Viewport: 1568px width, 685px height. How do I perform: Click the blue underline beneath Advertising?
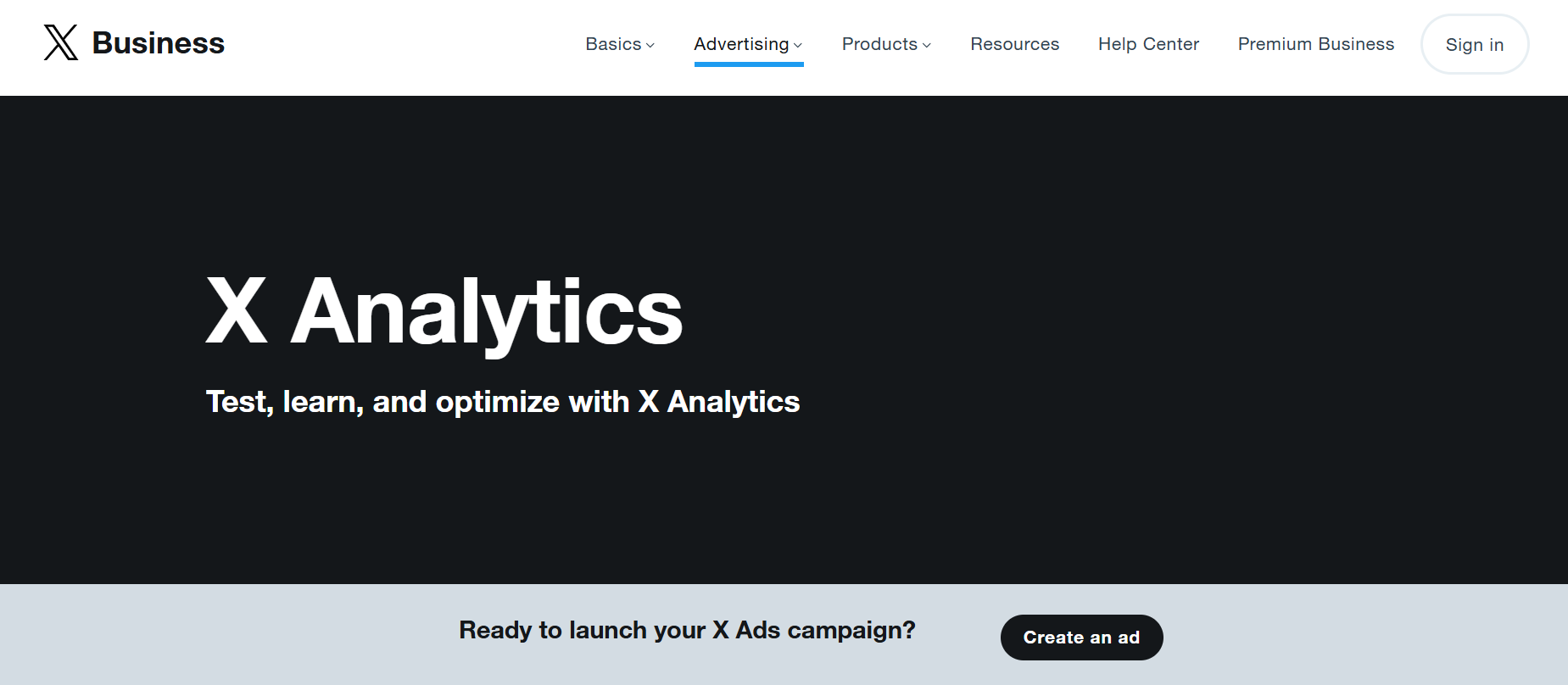(x=748, y=64)
